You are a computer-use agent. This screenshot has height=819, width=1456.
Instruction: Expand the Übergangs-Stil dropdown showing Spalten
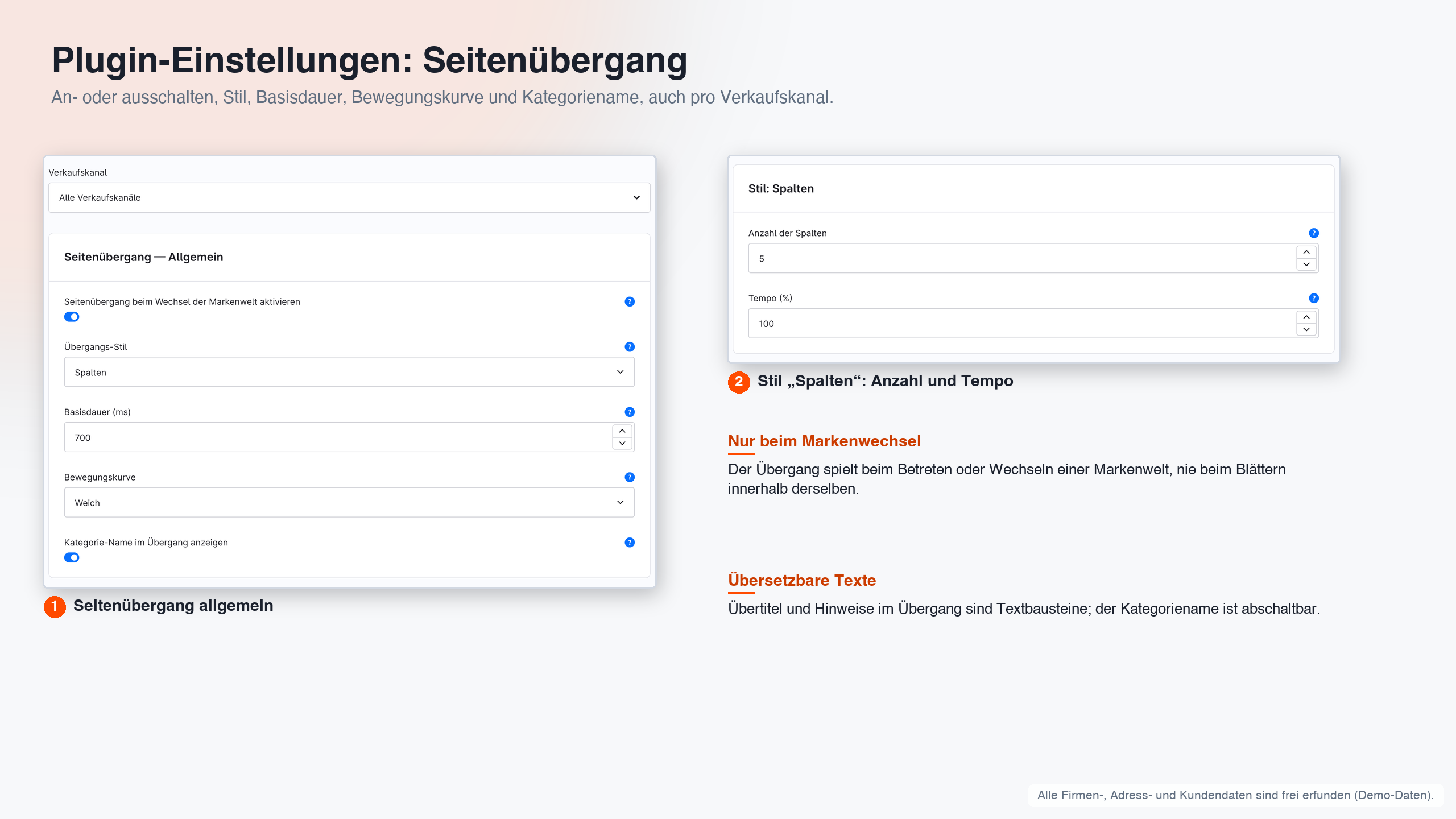[x=349, y=372]
